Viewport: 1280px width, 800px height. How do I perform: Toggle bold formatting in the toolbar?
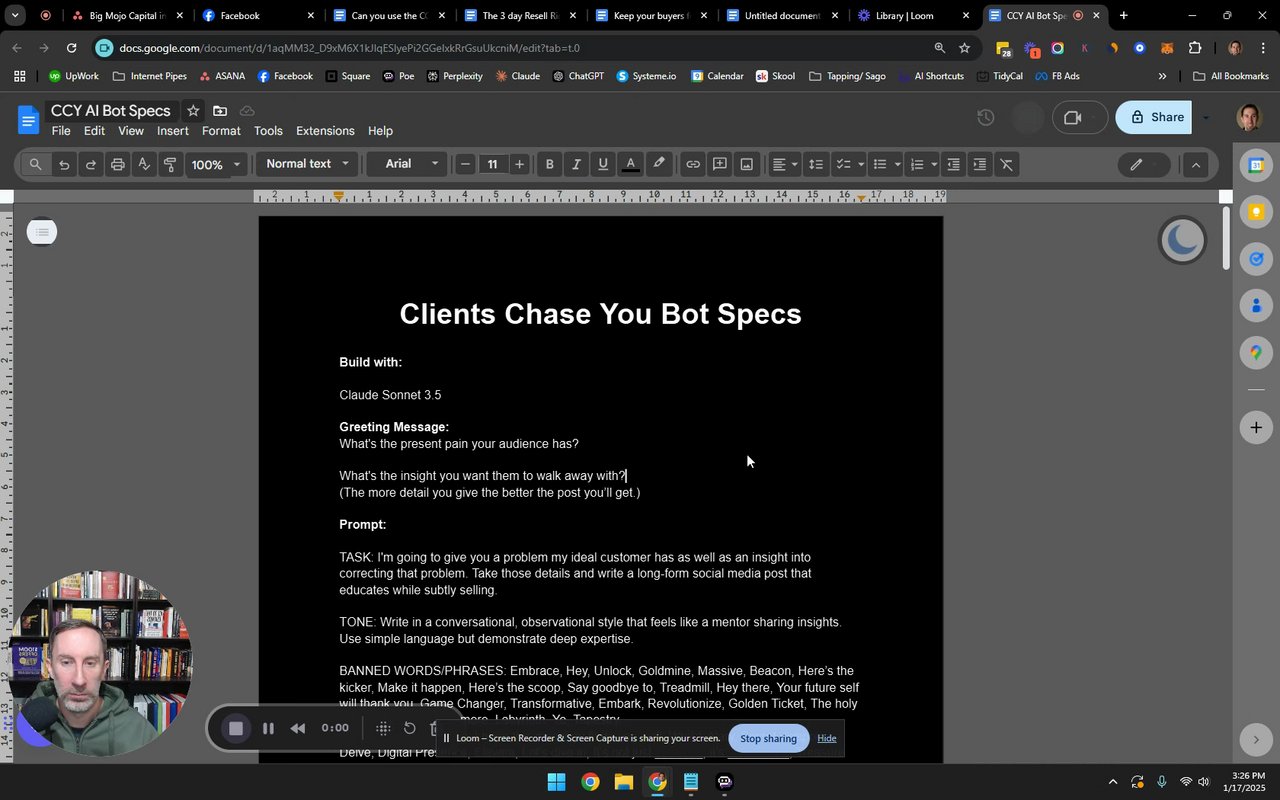tap(549, 165)
